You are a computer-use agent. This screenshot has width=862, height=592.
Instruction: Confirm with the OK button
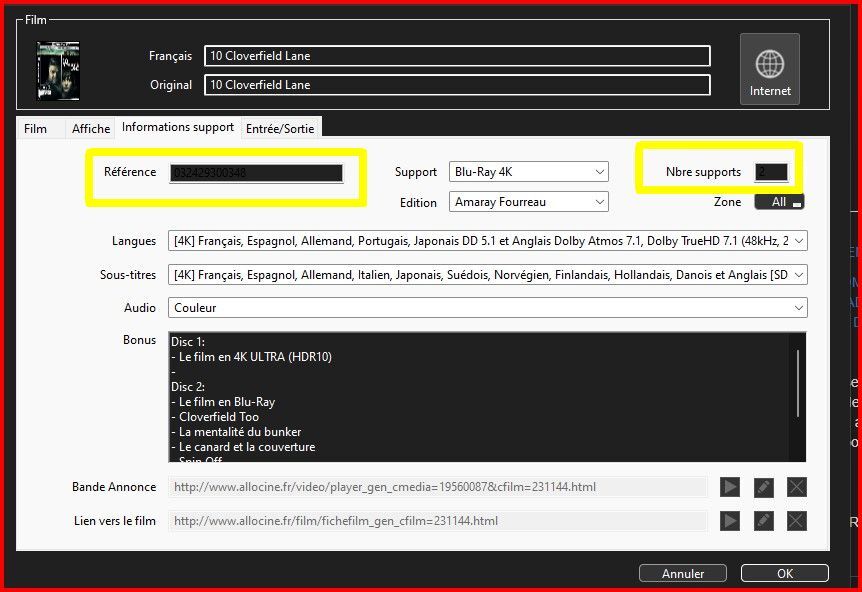(x=784, y=573)
